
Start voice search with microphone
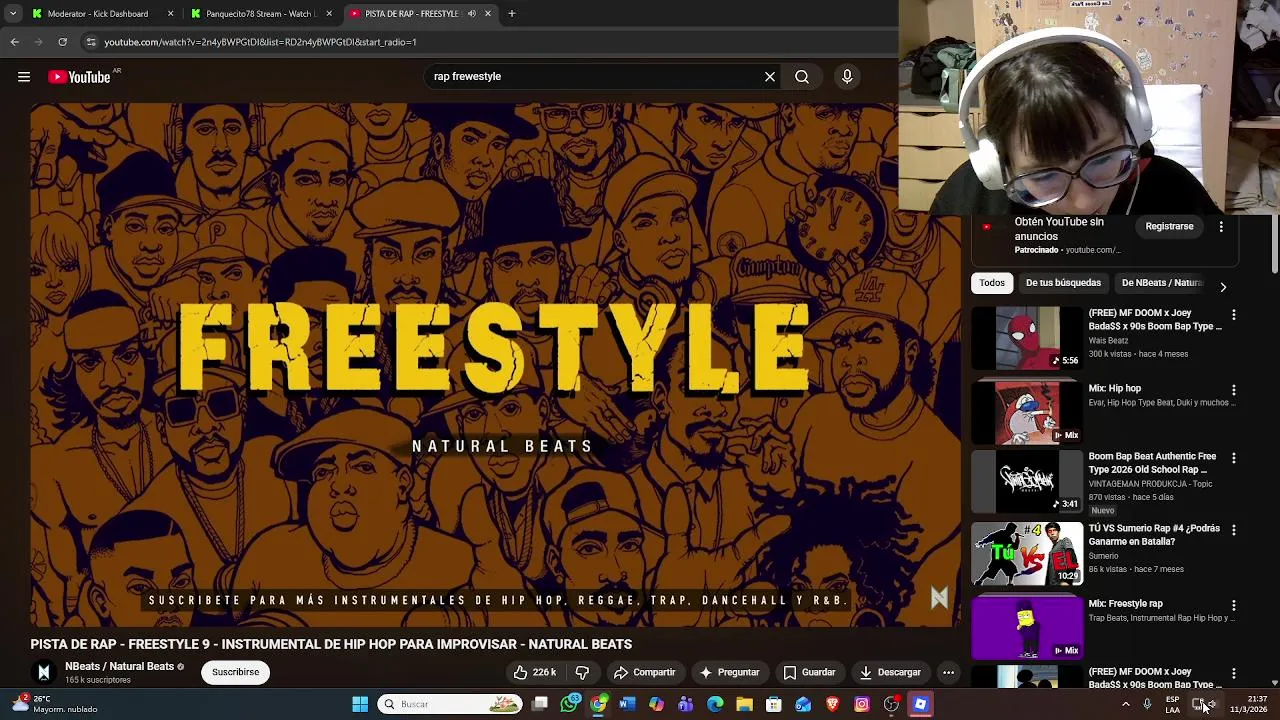click(x=847, y=77)
